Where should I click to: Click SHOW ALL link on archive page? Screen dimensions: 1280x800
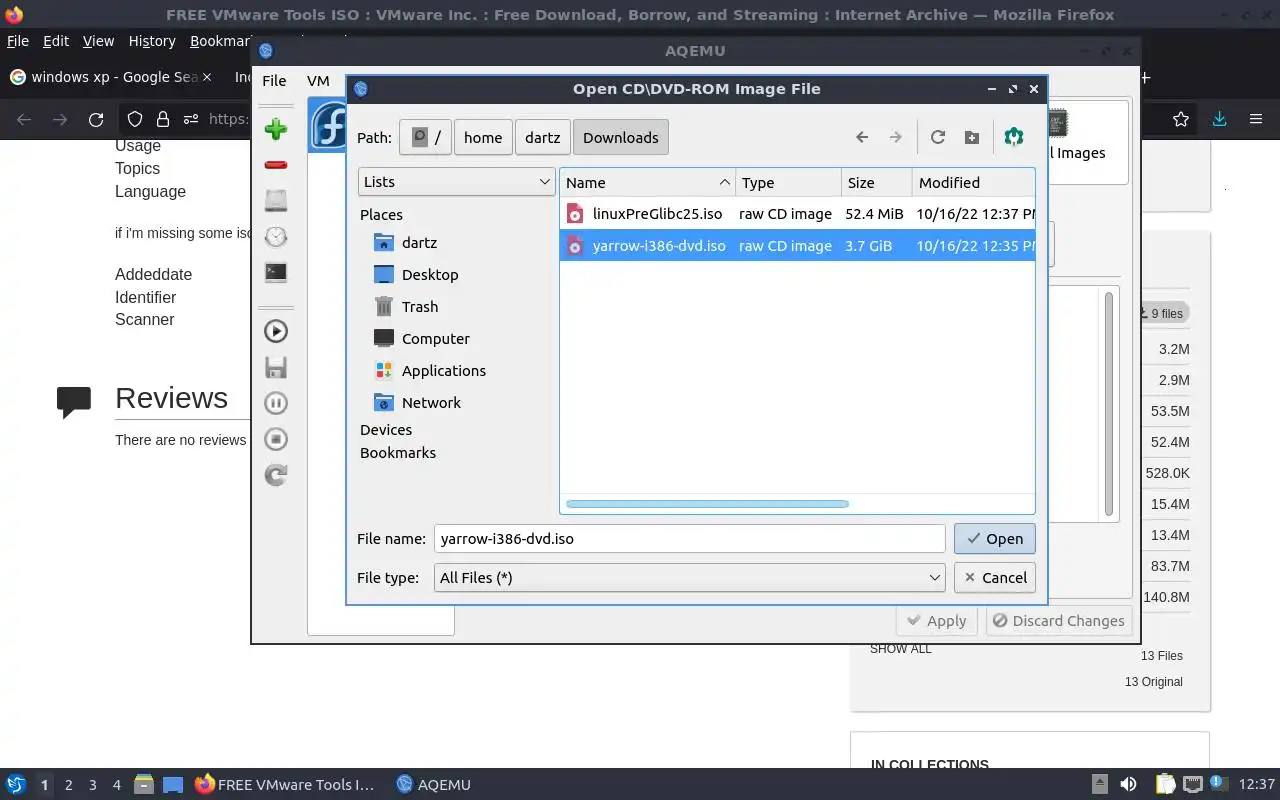pyautogui.click(x=900, y=649)
